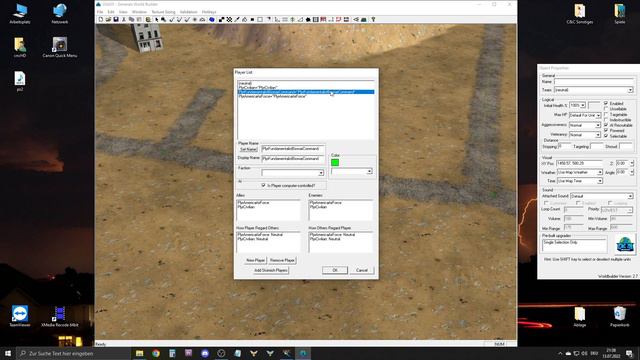Click the Cut scissors toolbar icon
The height and width of the screenshot is (360, 640).
(x=124, y=19)
